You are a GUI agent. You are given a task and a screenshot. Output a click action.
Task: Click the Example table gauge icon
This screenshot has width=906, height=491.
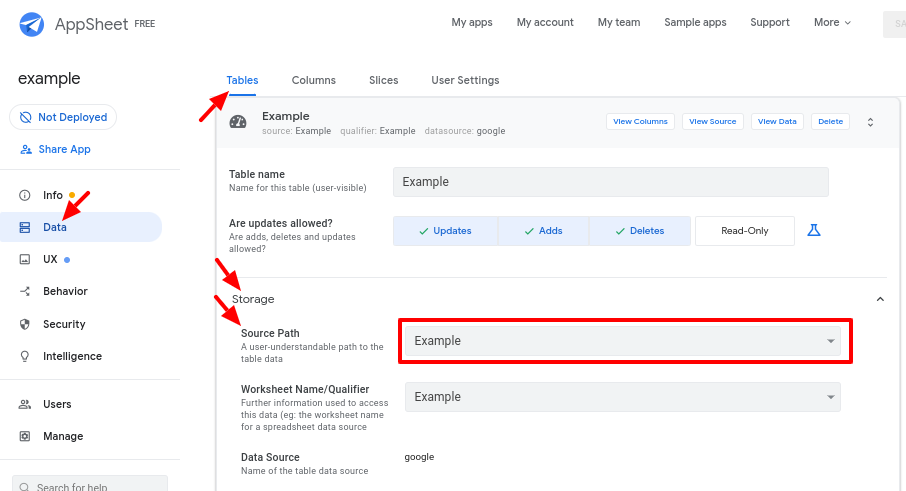coord(238,122)
